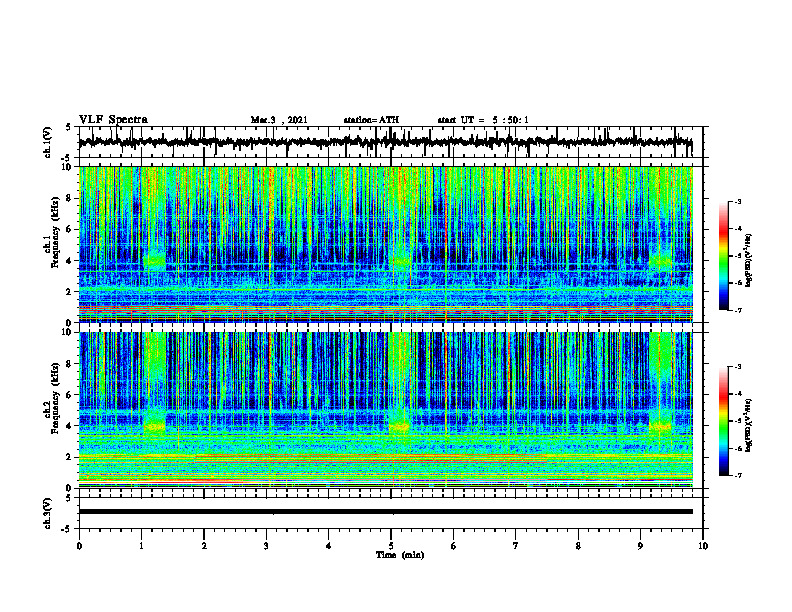Click the "8" kHz tick on ch.2 spectrogram

coord(69,364)
